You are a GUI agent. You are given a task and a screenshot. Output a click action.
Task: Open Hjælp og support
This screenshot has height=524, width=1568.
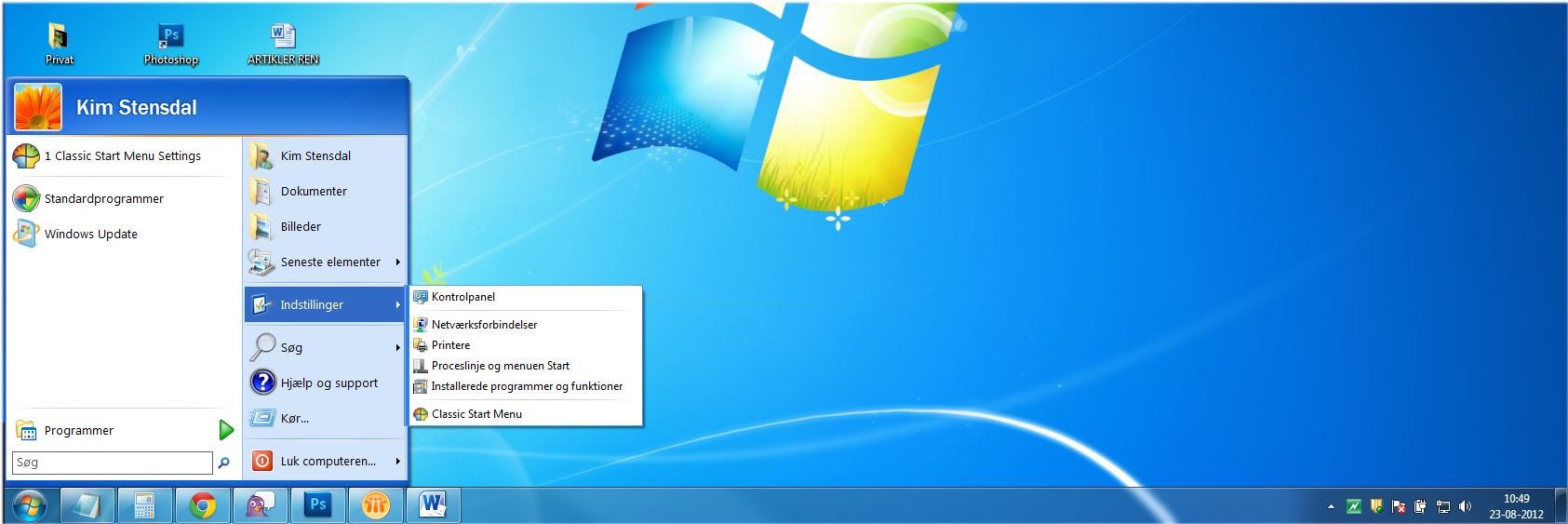pos(325,383)
